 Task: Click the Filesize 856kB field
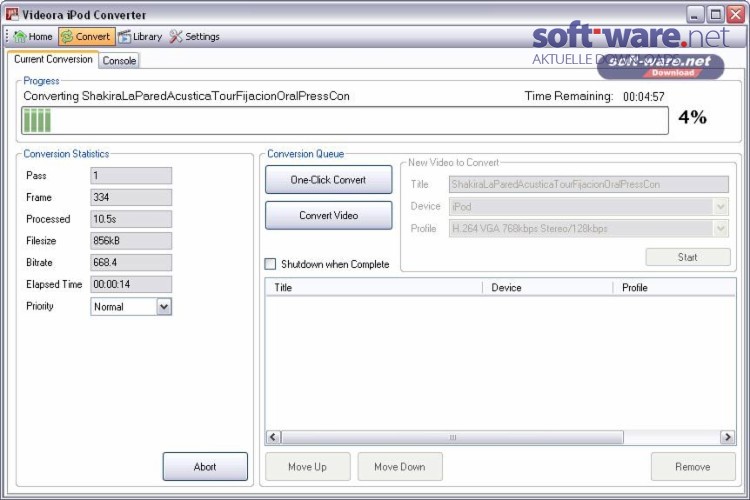(x=131, y=241)
